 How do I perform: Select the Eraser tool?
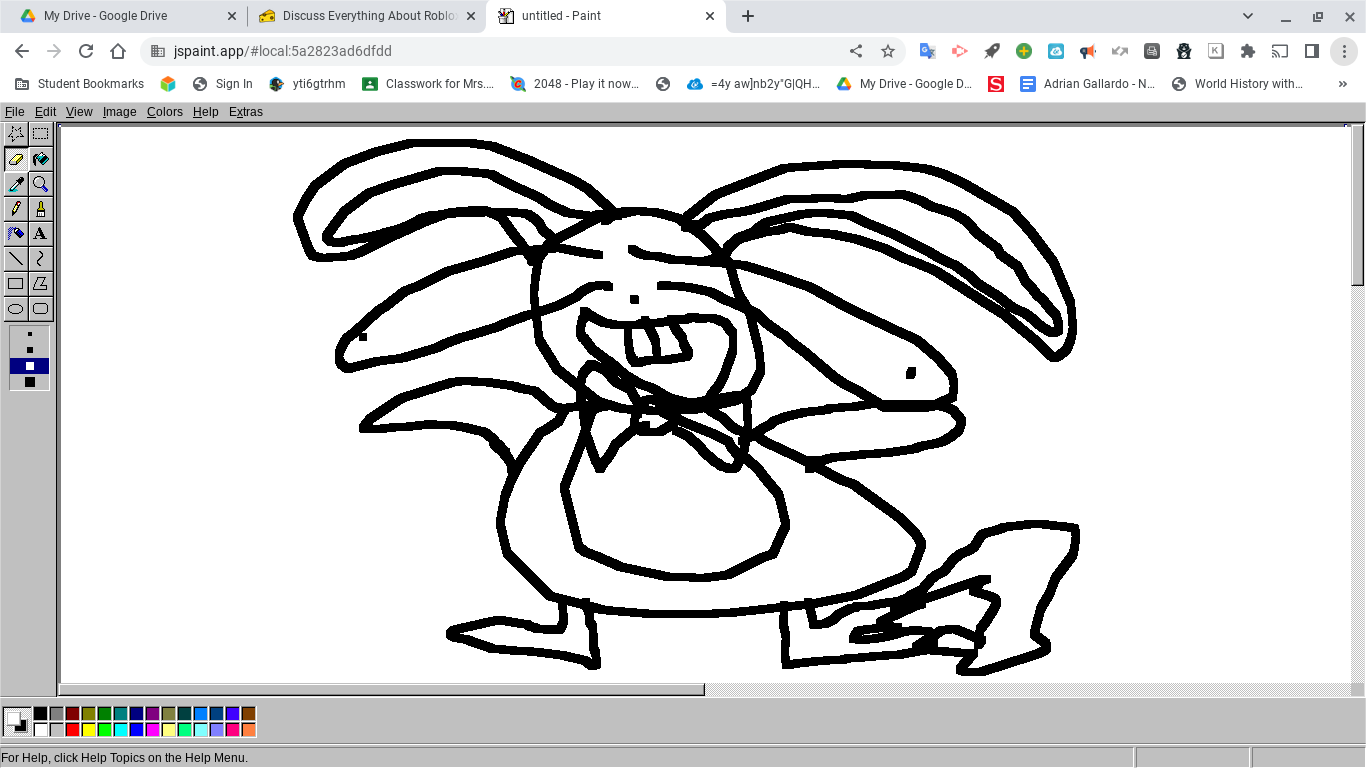[16, 159]
